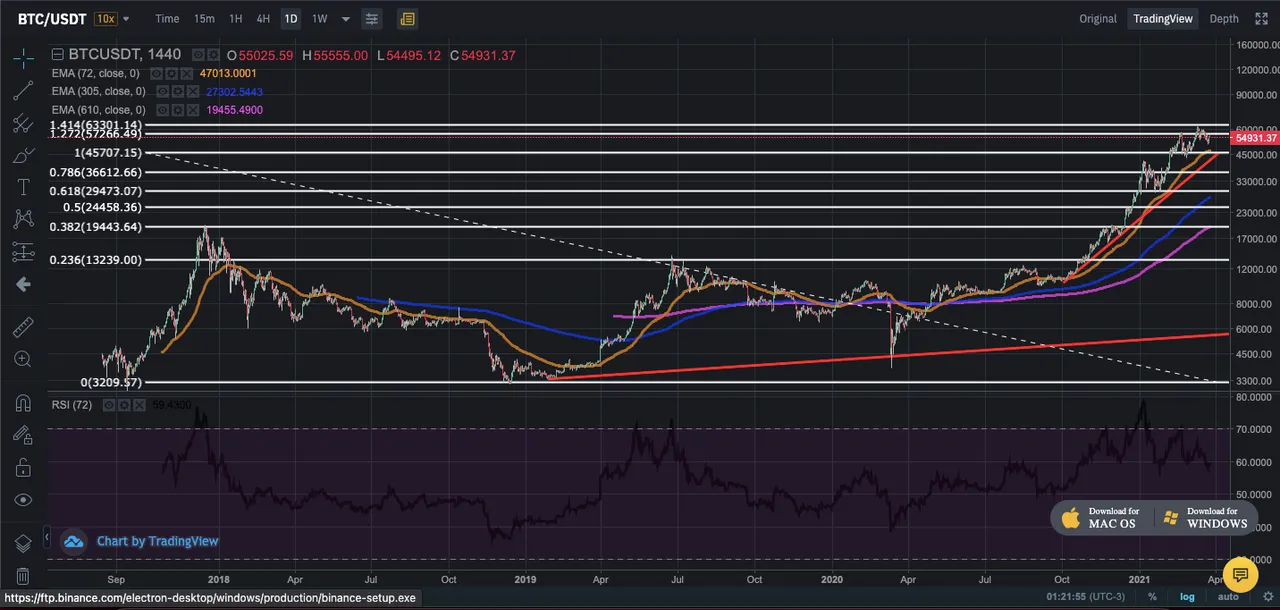
Task: Hide the EMA 610 line
Action: point(163,109)
